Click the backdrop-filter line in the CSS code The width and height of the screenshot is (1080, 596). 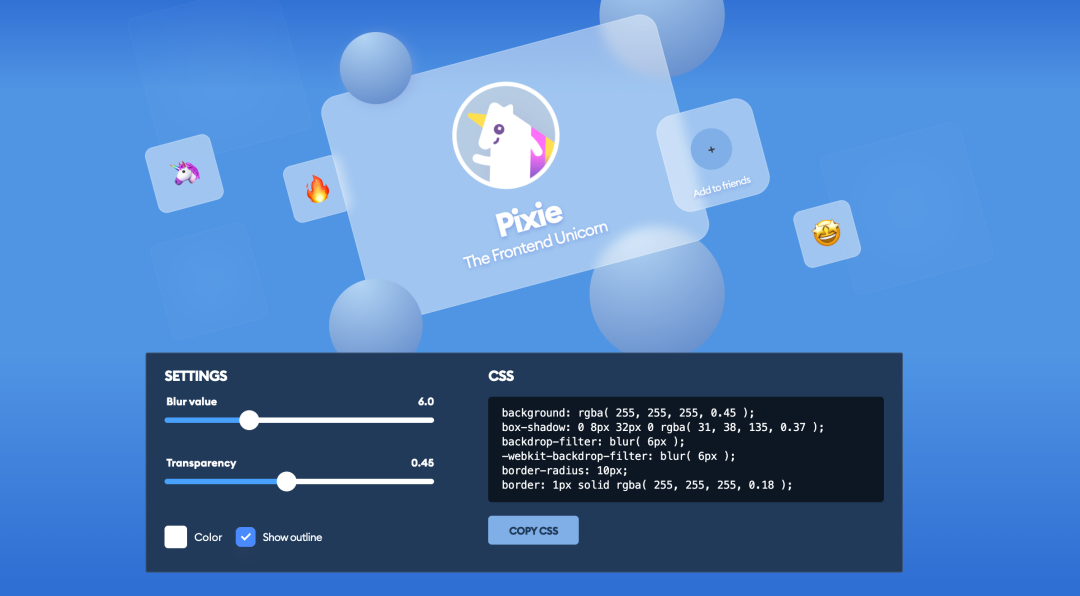[593, 442]
